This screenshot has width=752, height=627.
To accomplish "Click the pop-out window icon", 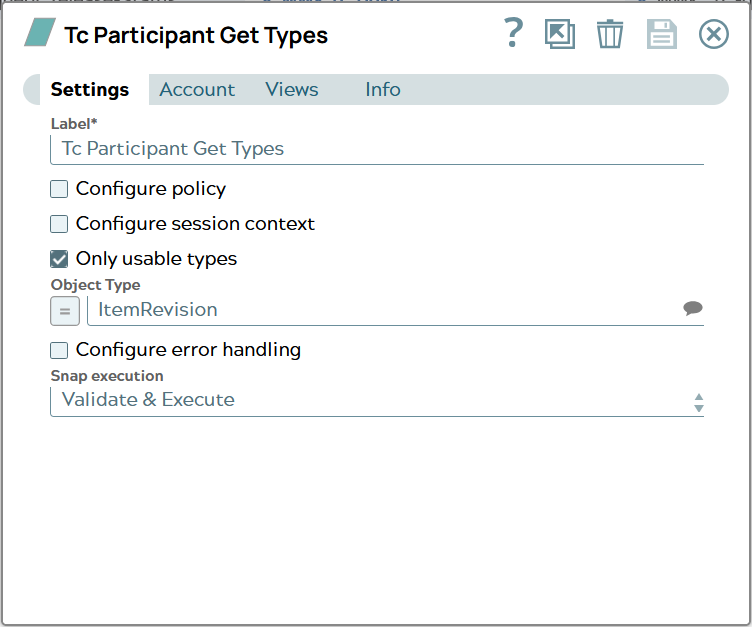I will click(x=560, y=34).
